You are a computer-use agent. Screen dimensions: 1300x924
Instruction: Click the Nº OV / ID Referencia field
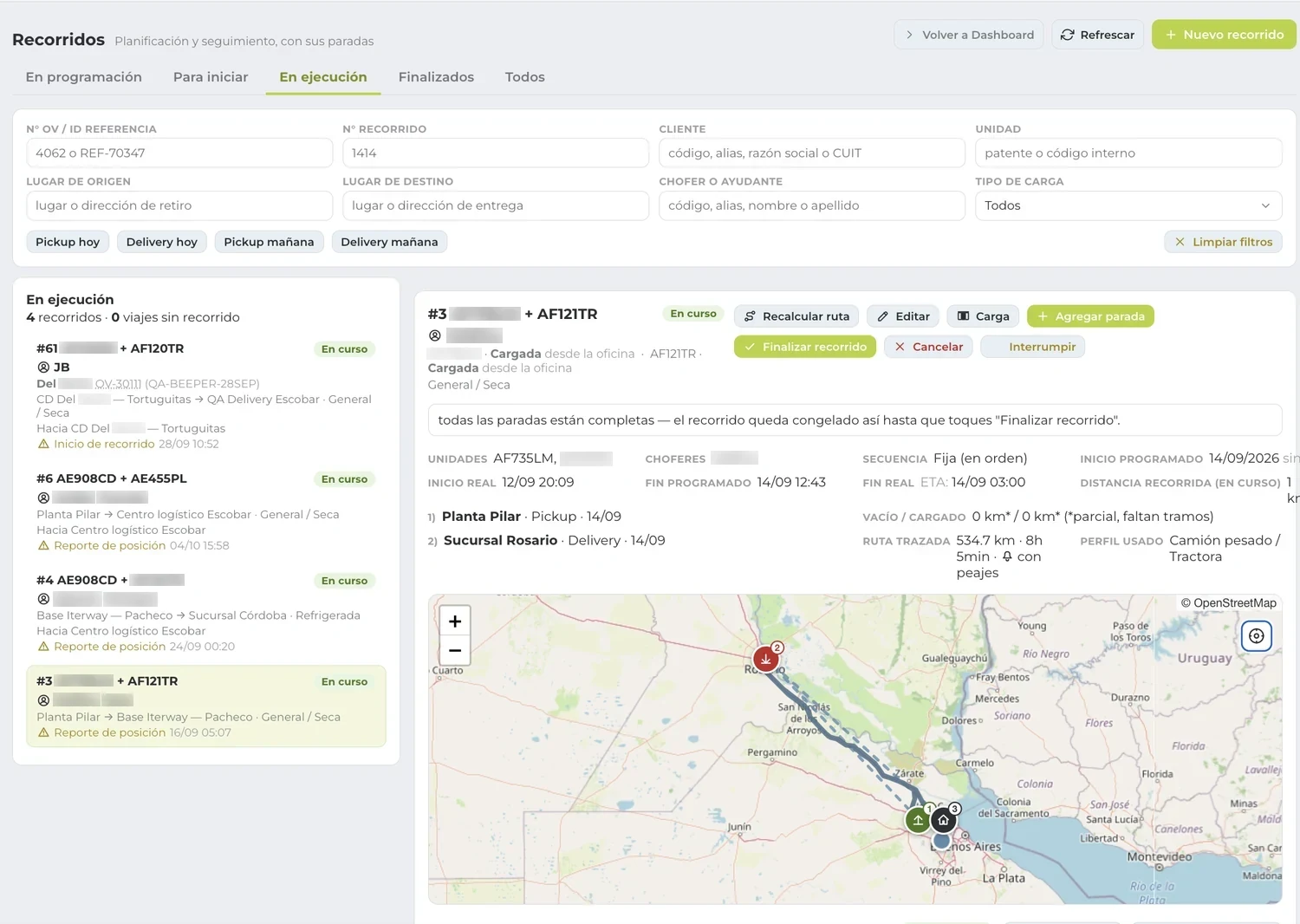point(179,153)
